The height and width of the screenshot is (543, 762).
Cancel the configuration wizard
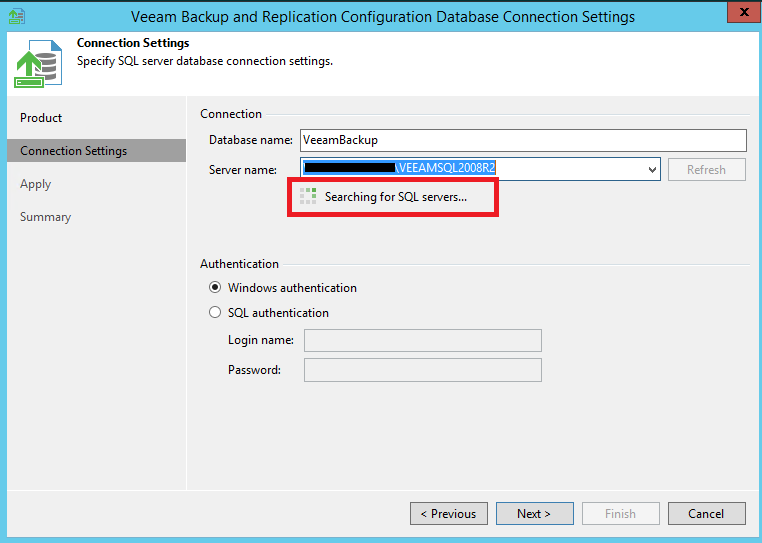click(707, 513)
